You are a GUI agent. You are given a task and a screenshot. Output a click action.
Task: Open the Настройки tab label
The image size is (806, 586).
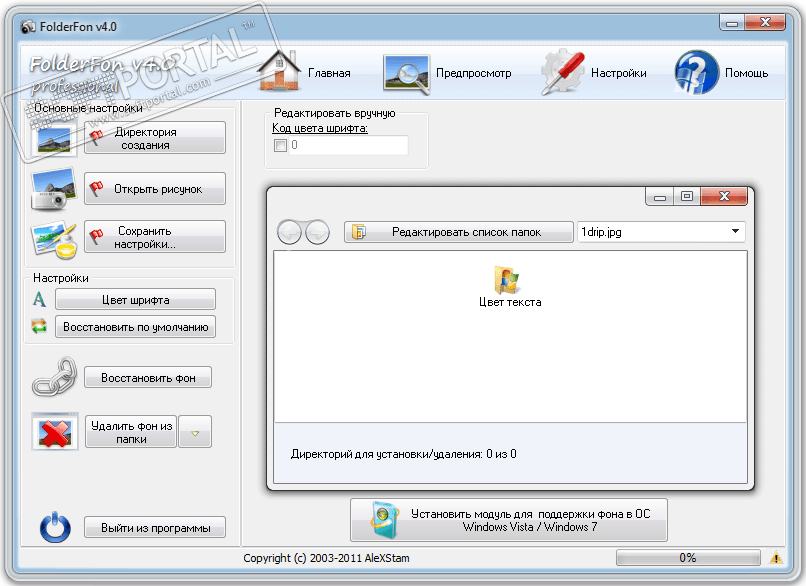pyautogui.click(x=618, y=73)
